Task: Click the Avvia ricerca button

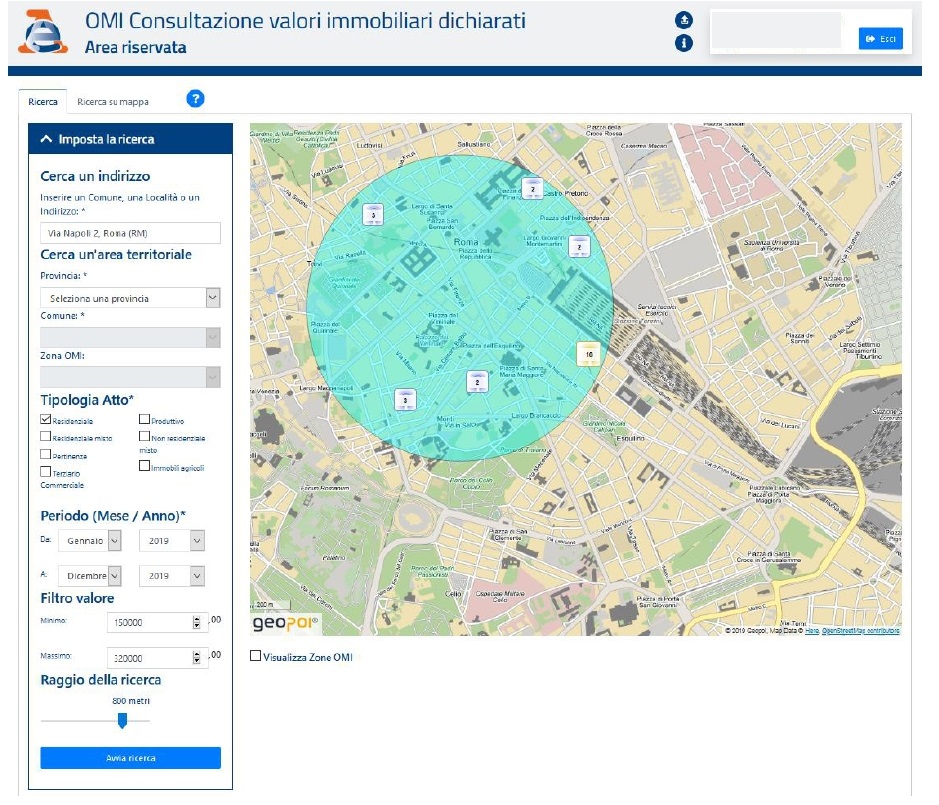Action: [131, 758]
